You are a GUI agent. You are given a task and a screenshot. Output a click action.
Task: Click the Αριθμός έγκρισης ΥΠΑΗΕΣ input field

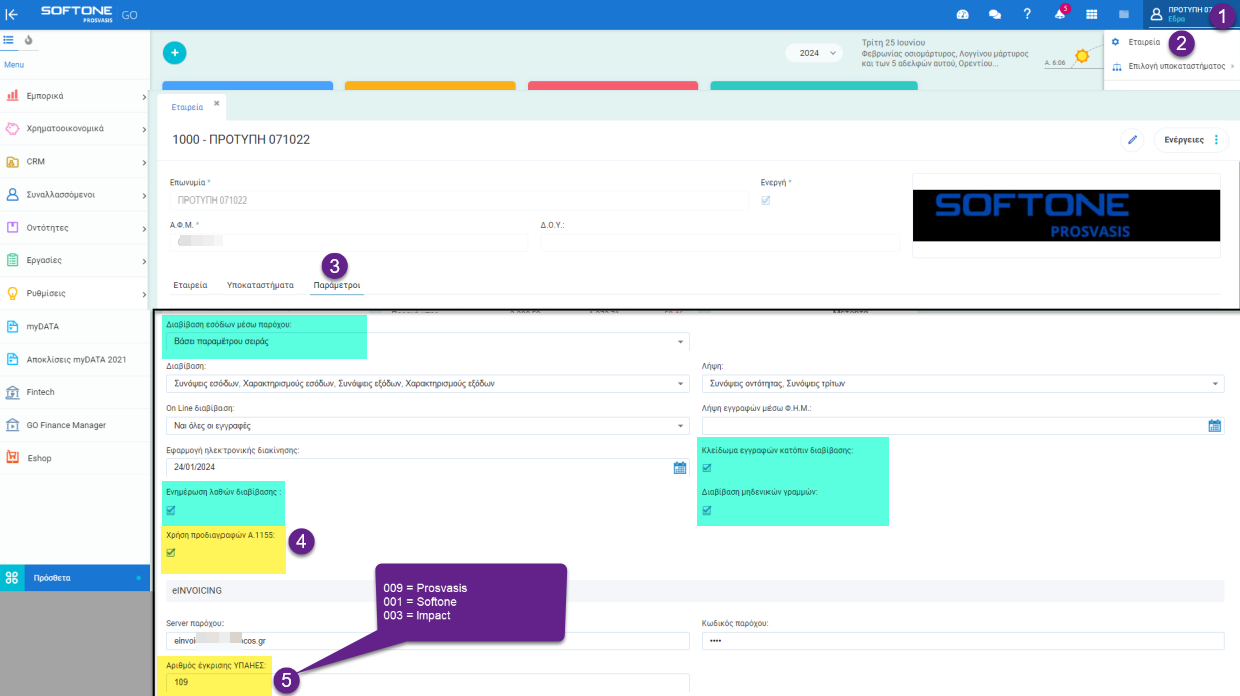coord(427,683)
